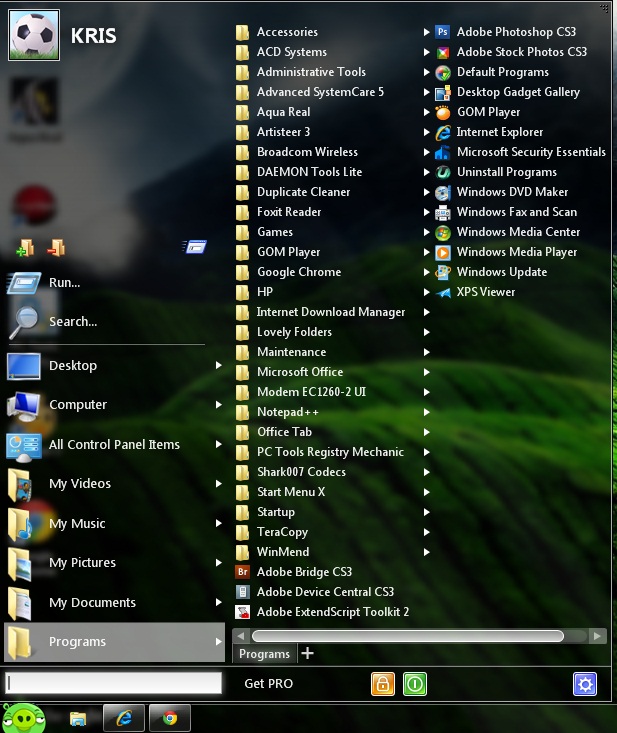Screen dimensions: 617x733
Task: Click the green power button icon
Action: pyautogui.click(x=415, y=684)
